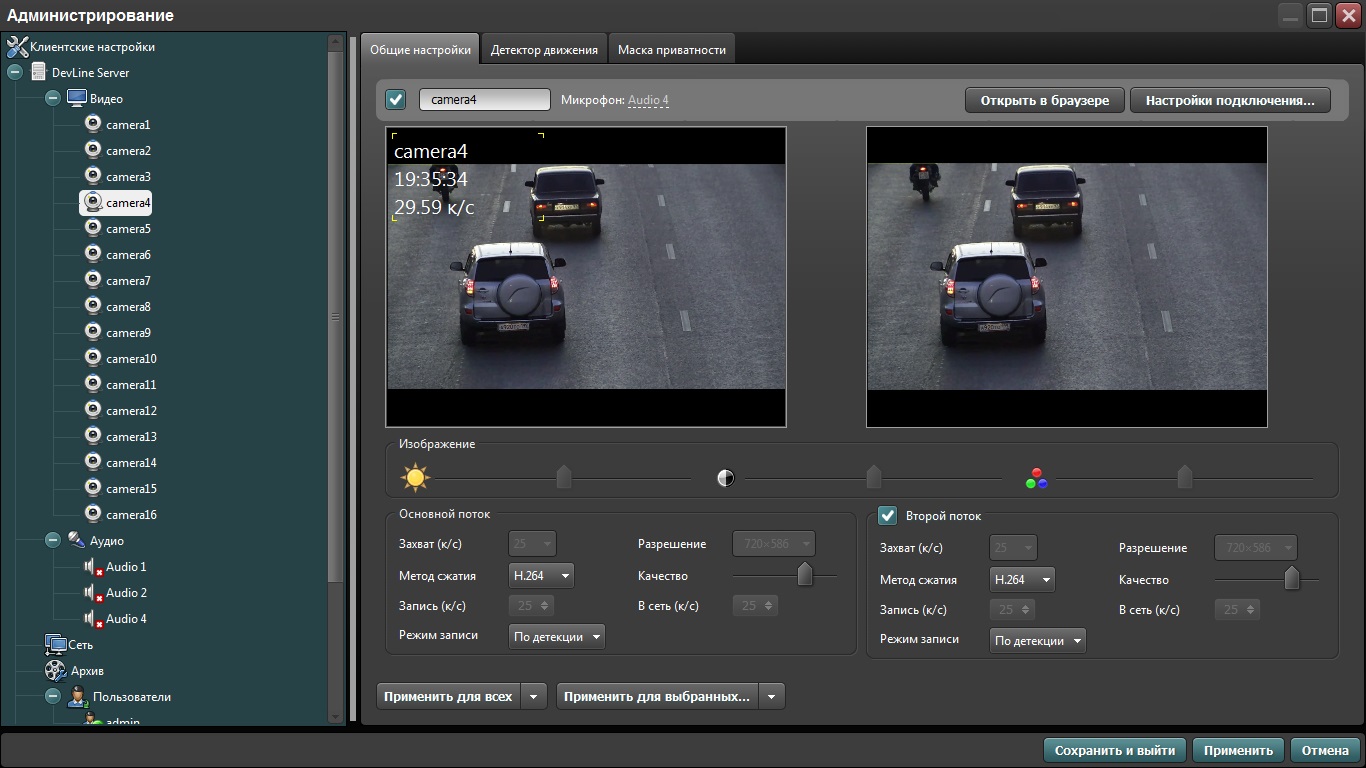This screenshot has width=1366, height=768.
Task: Open the Archive film reel icon
Action: 55,671
